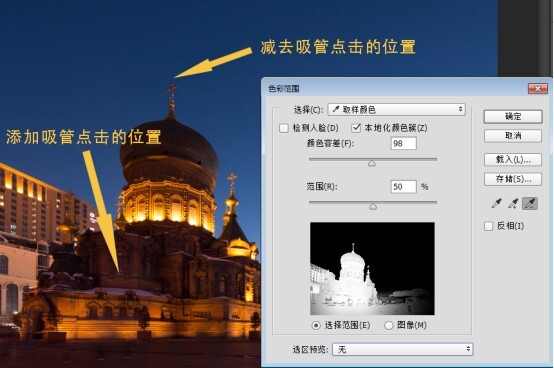The width and height of the screenshot is (554, 368).
Task: Choose the 选择范围 radio button
Action: [316, 325]
